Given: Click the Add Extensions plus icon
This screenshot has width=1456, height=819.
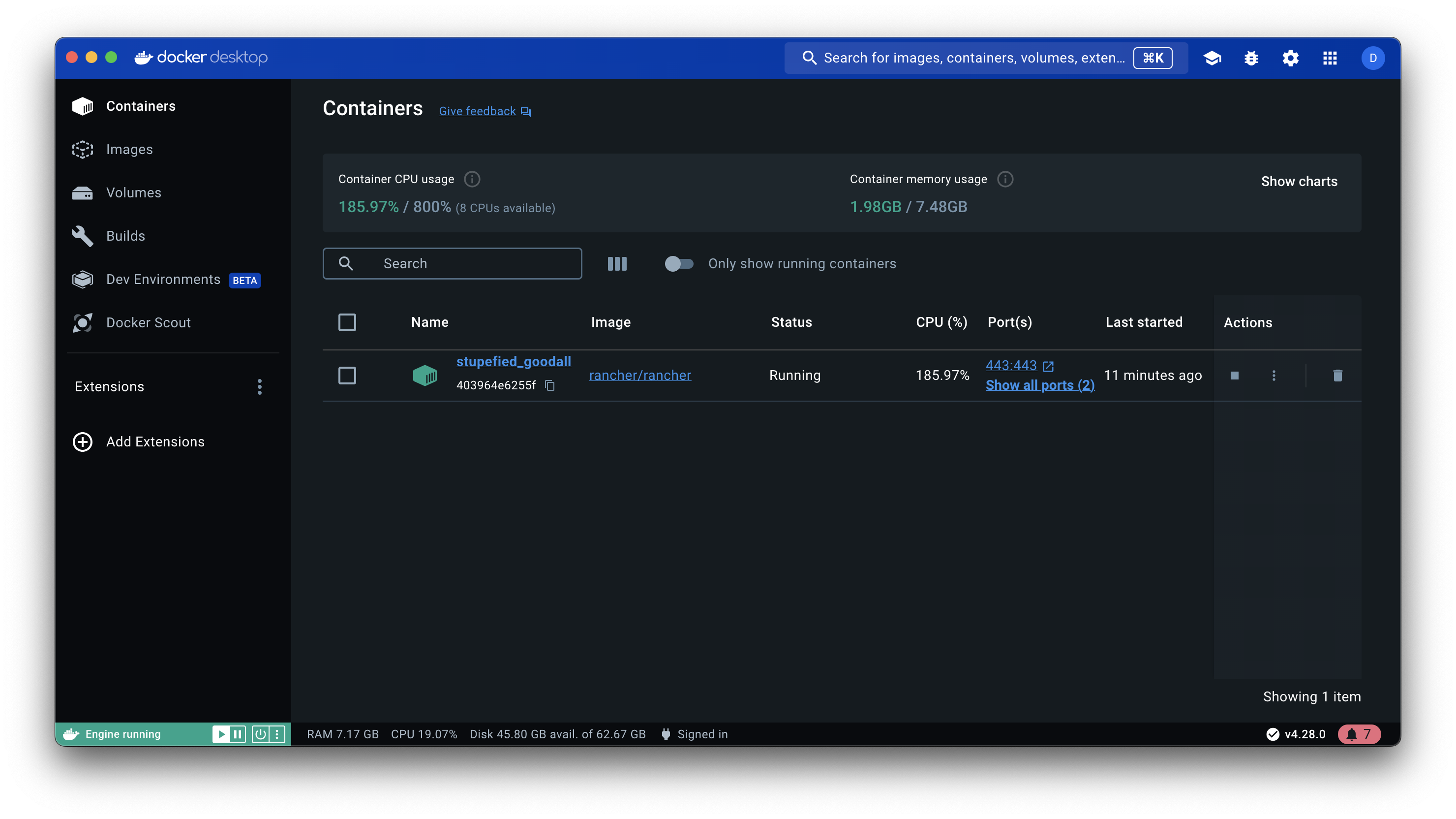Looking at the screenshot, I should pos(83,442).
